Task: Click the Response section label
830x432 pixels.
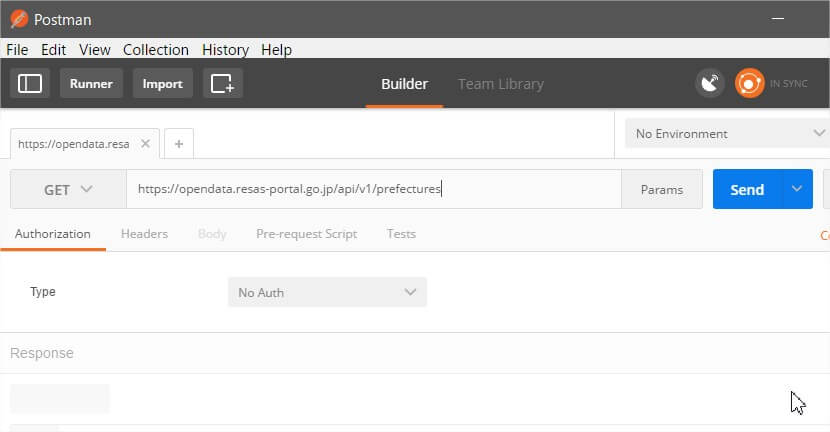Action: tap(42, 353)
